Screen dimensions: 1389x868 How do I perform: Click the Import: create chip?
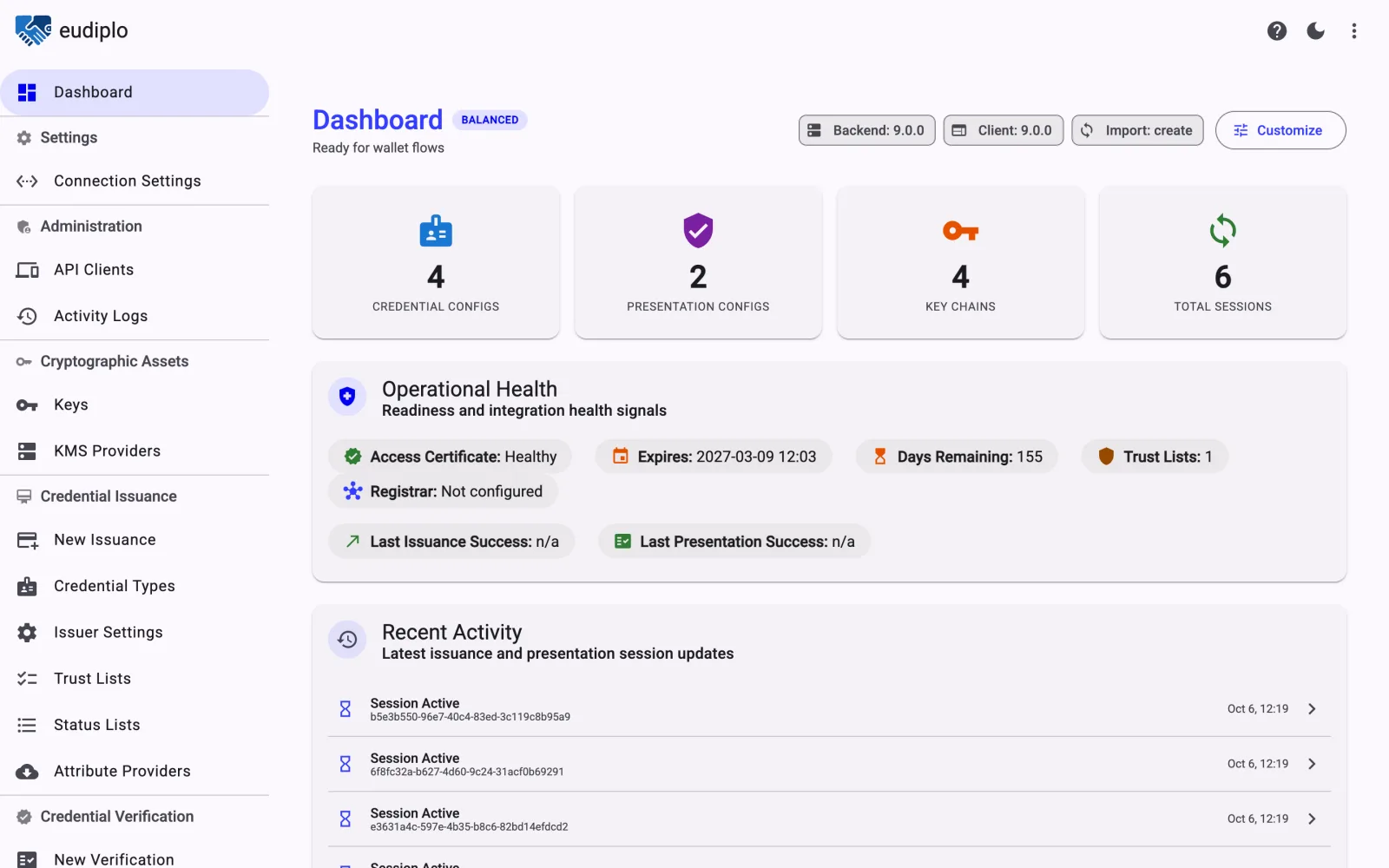tap(1137, 130)
